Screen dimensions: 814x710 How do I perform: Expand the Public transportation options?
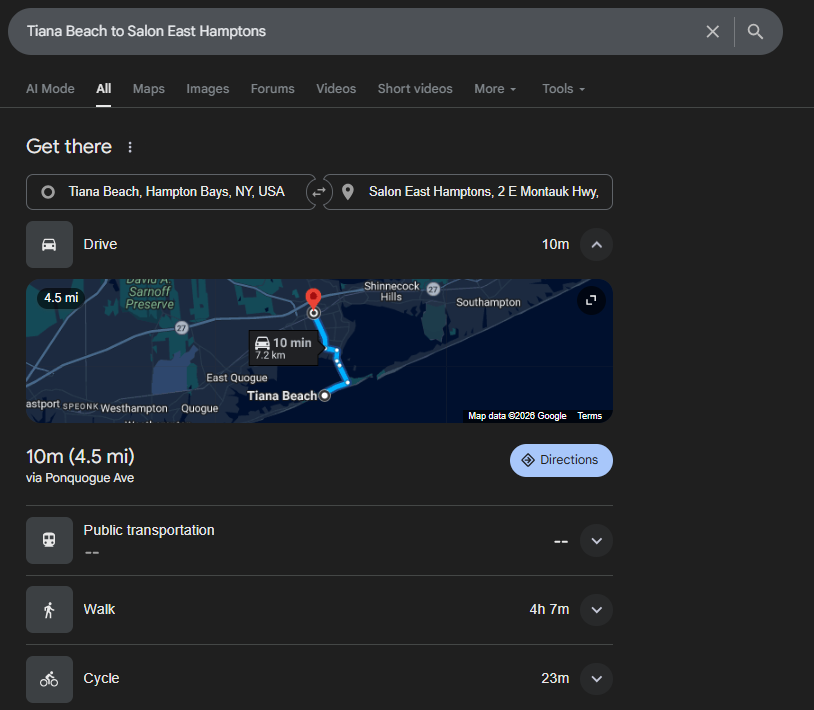(x=596, y=541)
